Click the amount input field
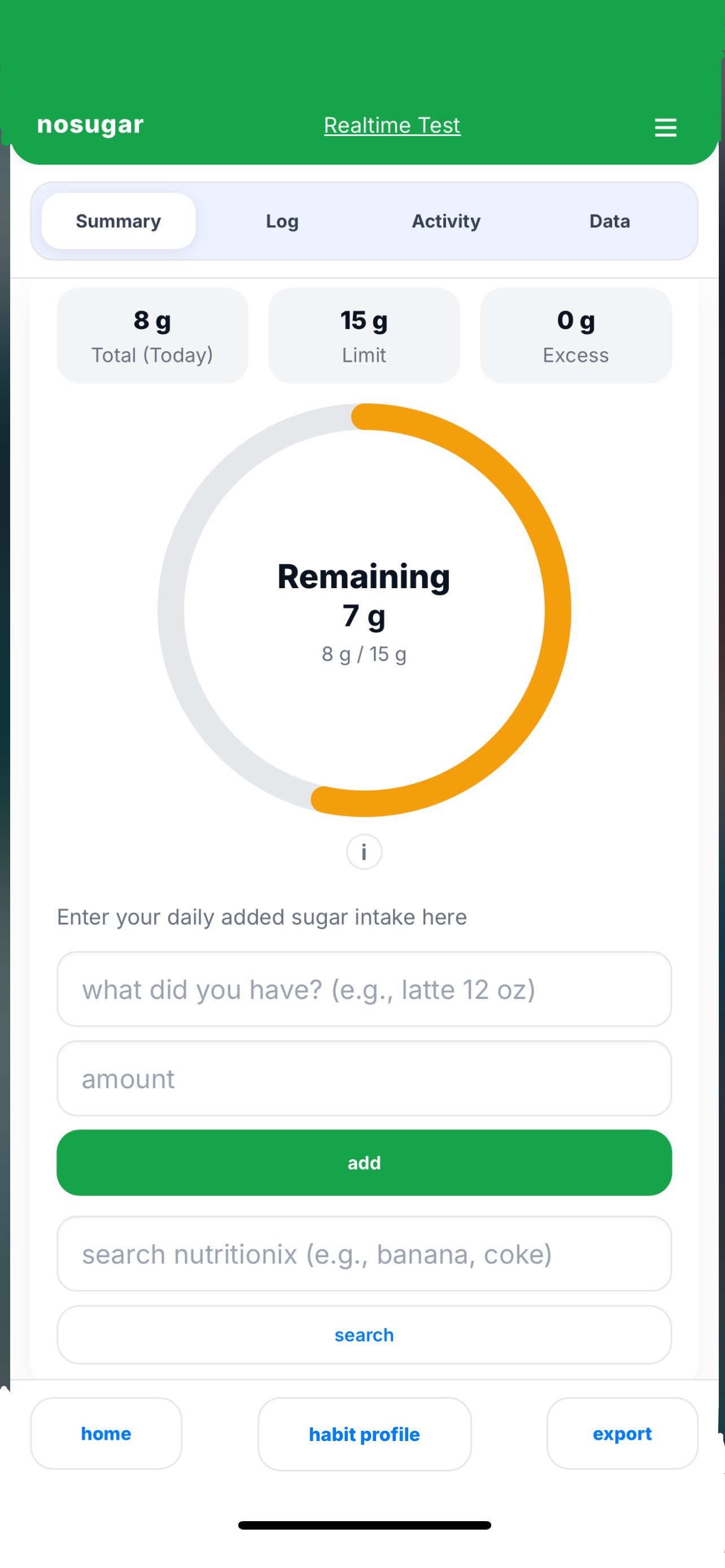Image resolution: width=725 pixels, height=1568 pixels. click(364, 1079)
